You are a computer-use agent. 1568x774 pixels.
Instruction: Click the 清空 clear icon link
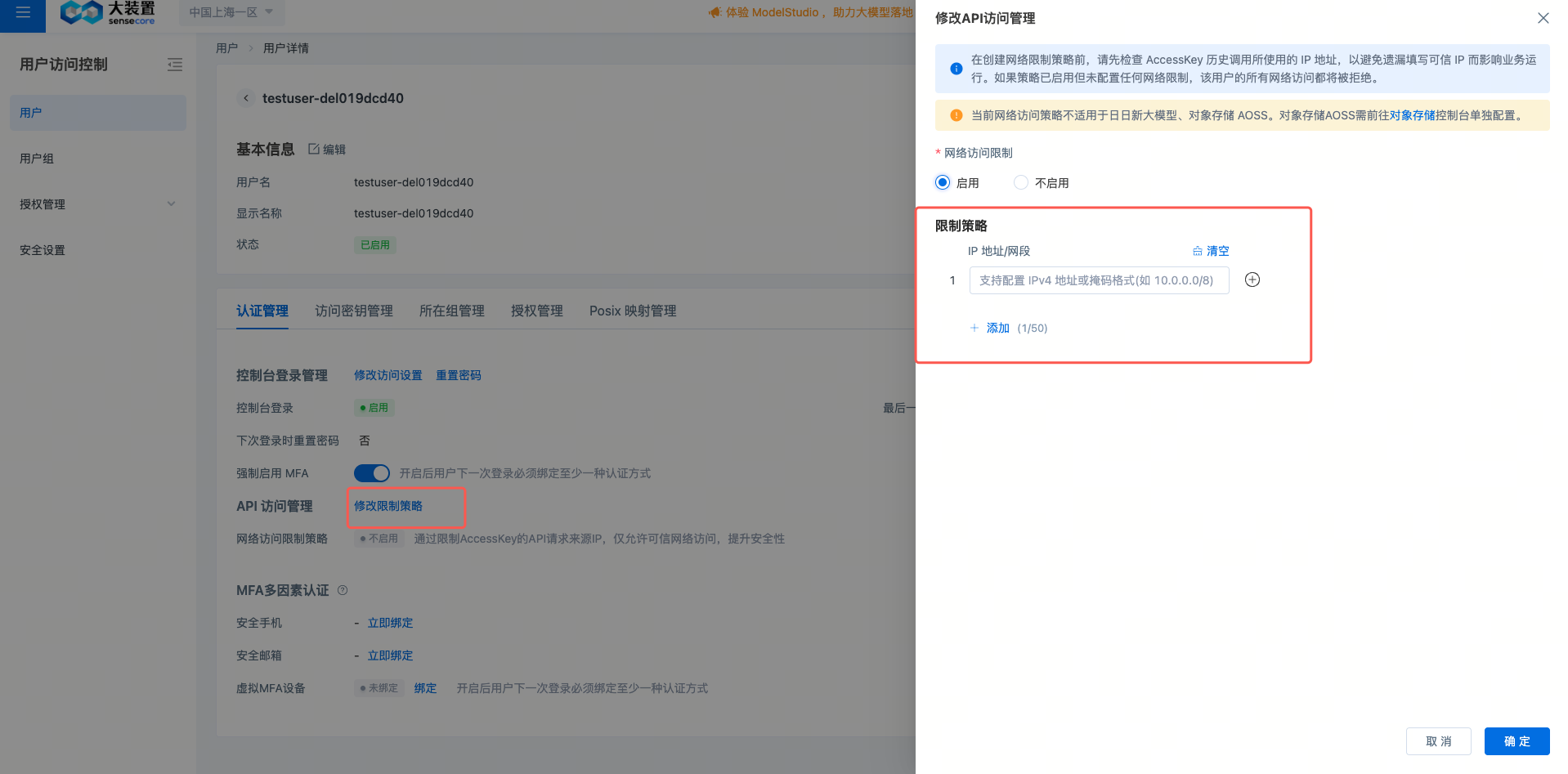1211,251
